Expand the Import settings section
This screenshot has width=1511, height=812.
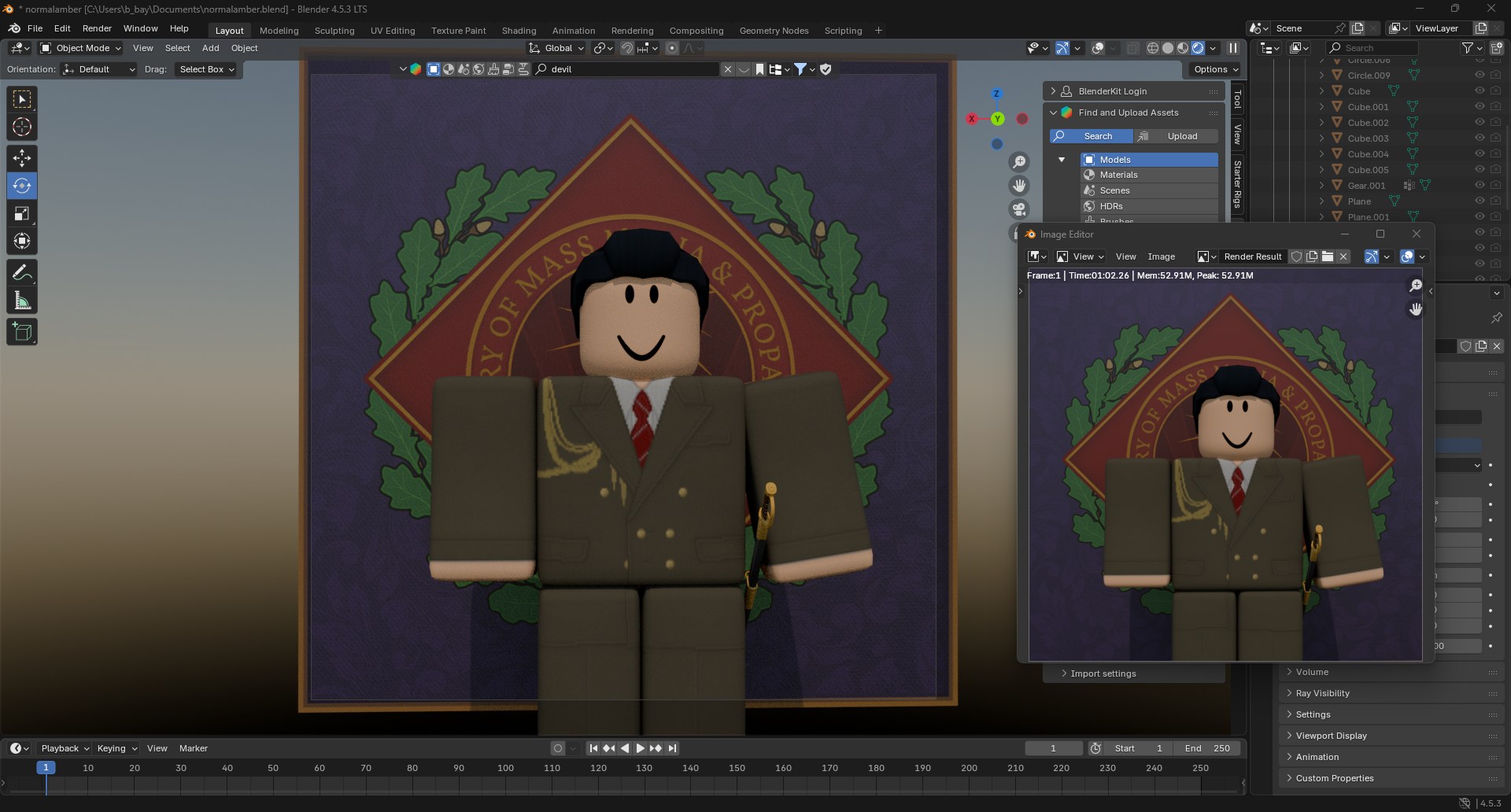pyautogui.click(x=1103, y=674)
